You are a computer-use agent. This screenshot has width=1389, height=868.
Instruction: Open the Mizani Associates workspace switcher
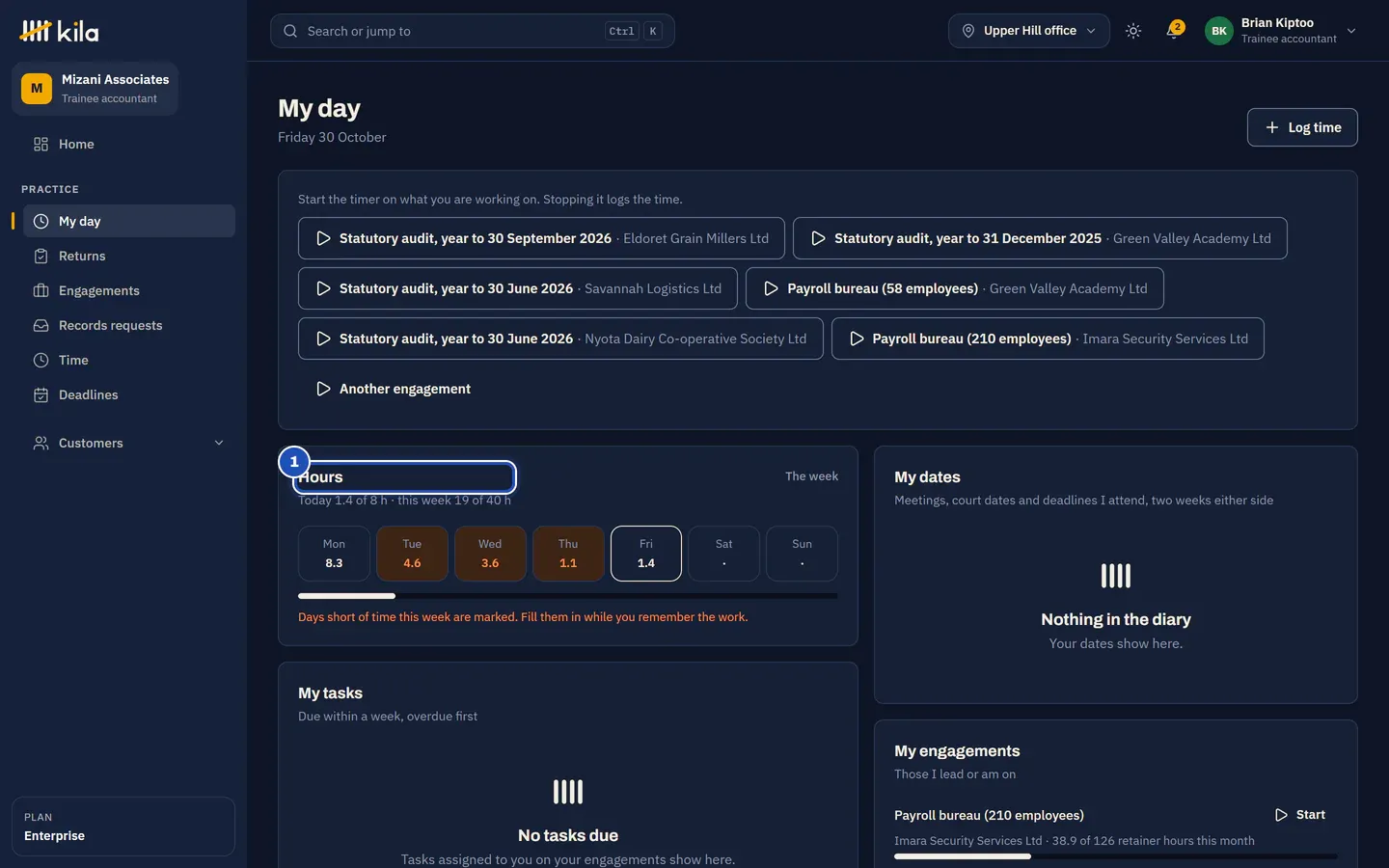pyautogui.click(x=95, y=89)
